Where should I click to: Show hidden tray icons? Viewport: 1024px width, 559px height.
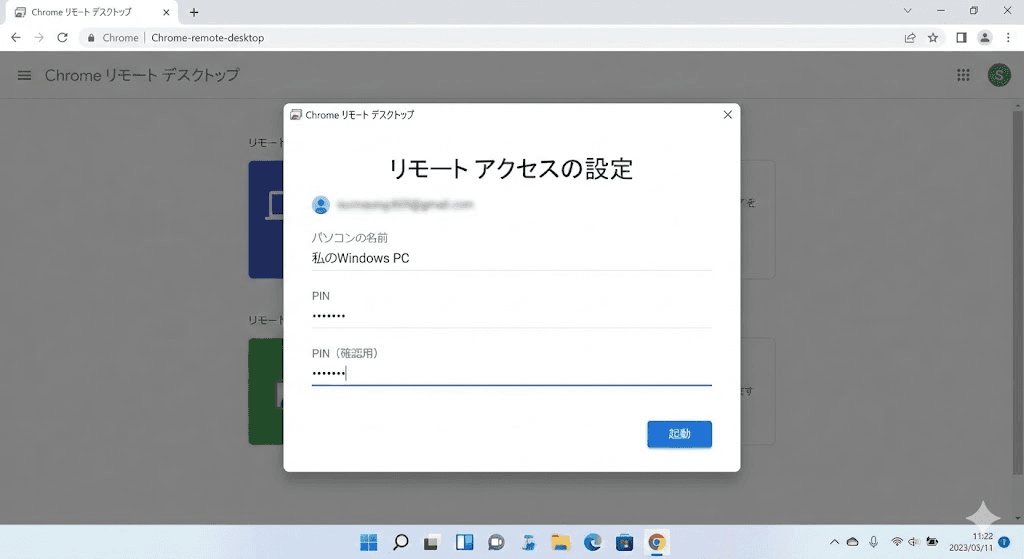834,542
